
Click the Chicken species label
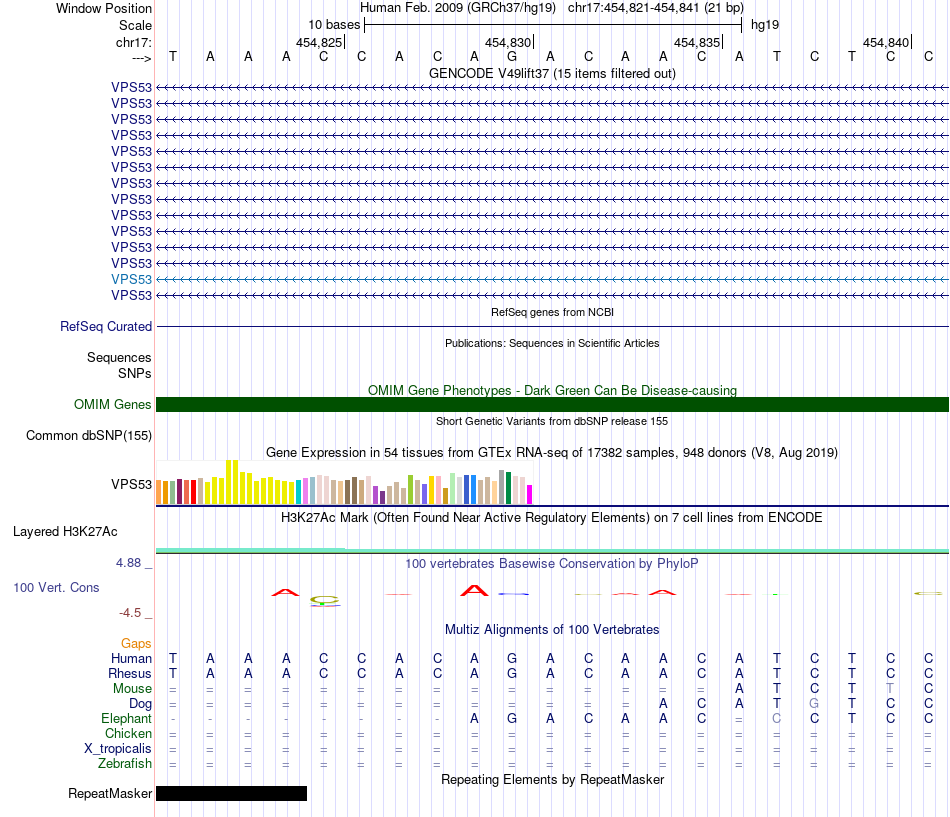pyautogui.click(x=128, y=733)
